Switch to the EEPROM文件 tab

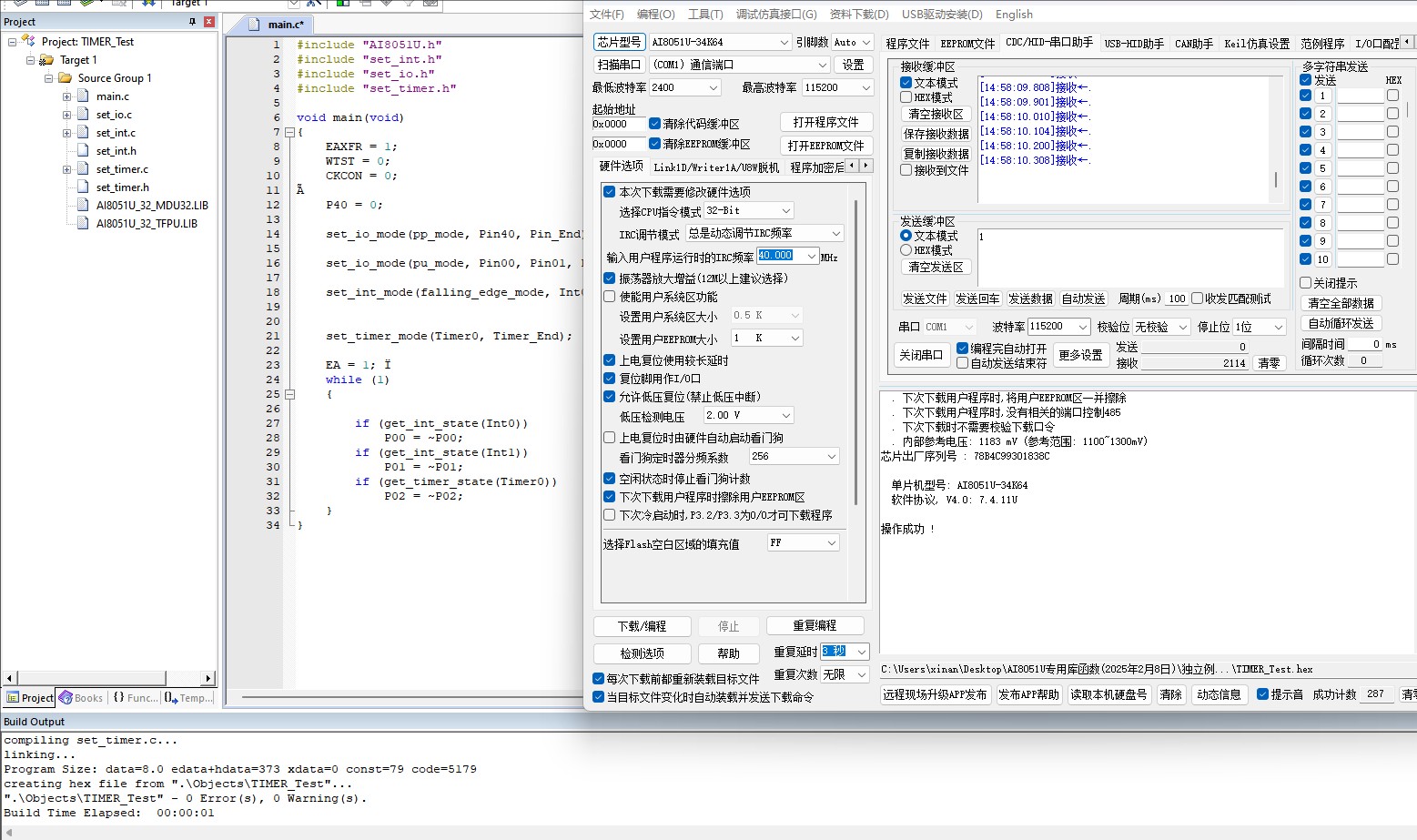tap(967, 44)
